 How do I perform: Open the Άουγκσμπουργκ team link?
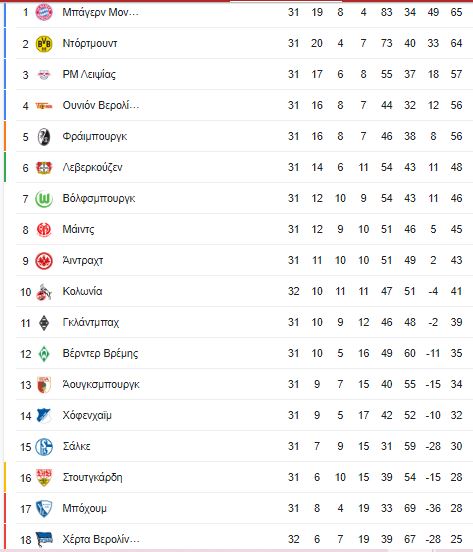(101, 384)
